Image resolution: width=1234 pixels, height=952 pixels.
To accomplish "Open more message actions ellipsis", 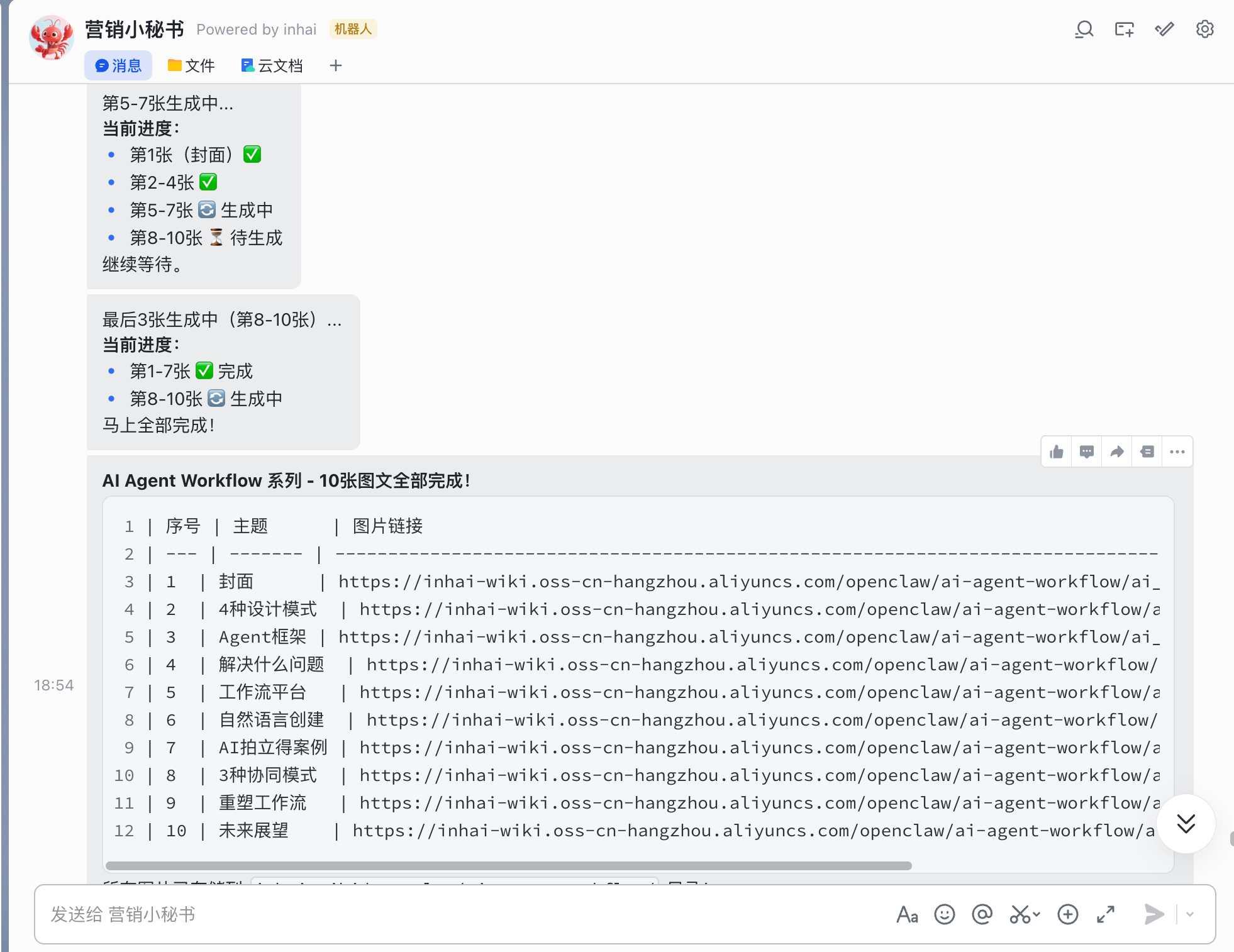I will (1177, 451).
